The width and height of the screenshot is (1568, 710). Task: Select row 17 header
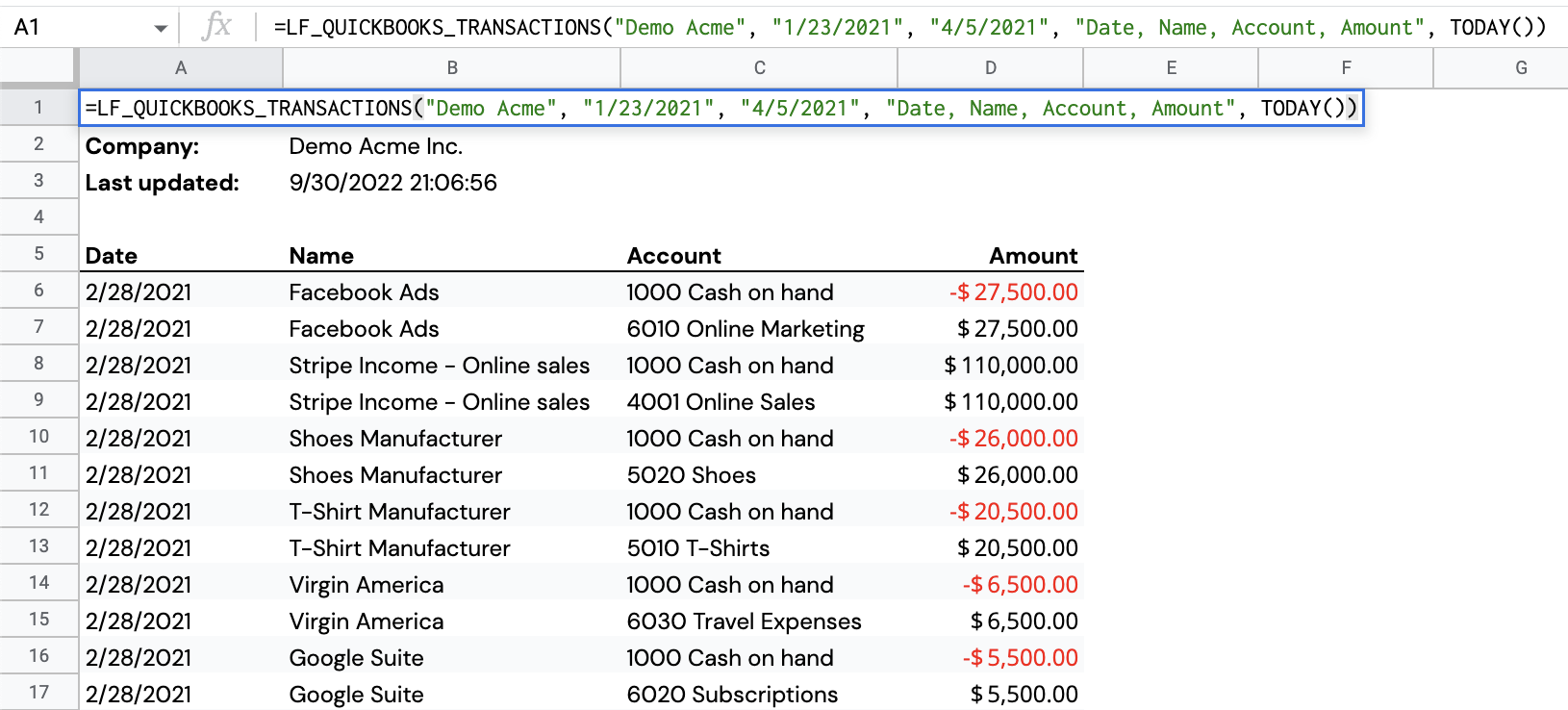pos(38,693)
